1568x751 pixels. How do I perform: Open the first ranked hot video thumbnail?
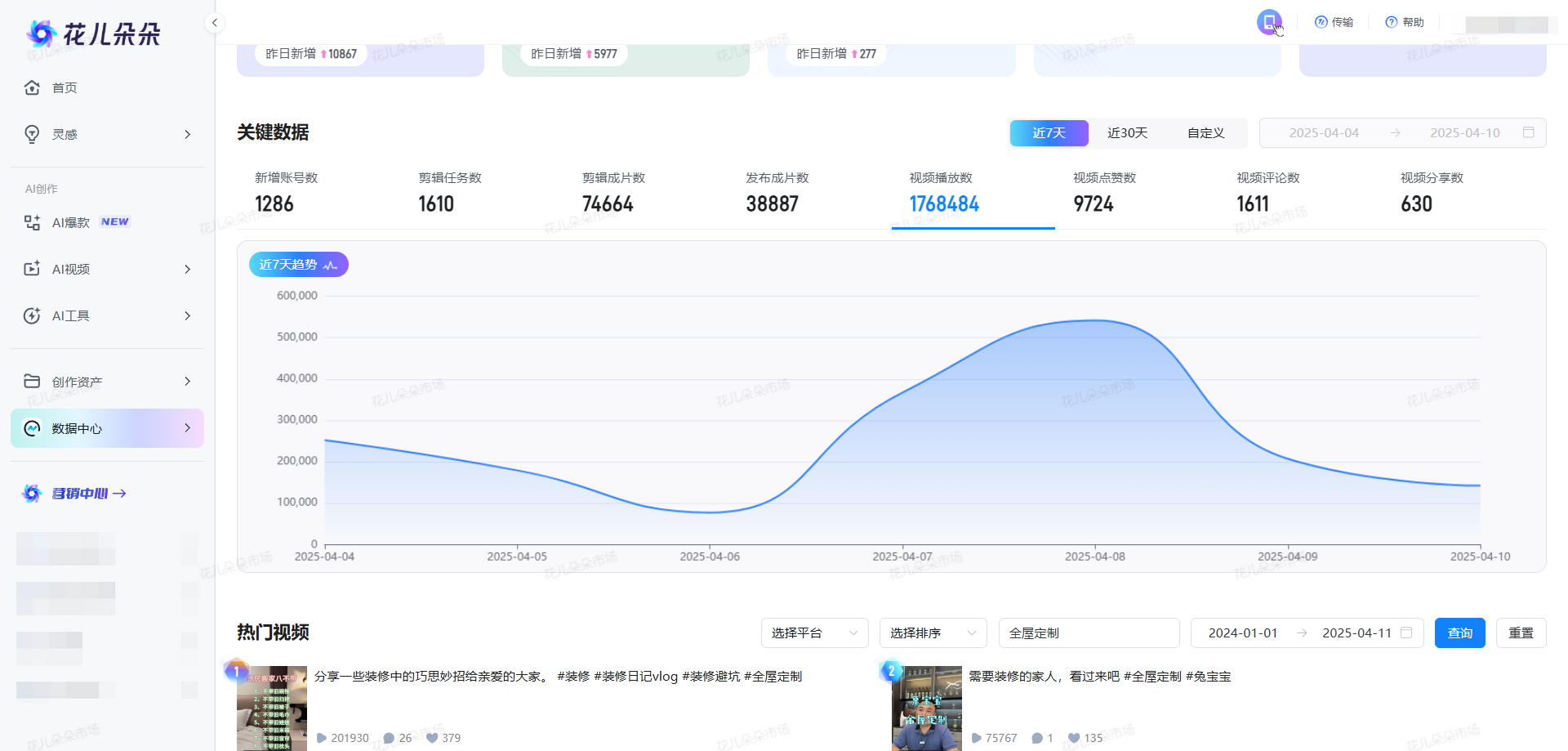click(x=272, y=709)
